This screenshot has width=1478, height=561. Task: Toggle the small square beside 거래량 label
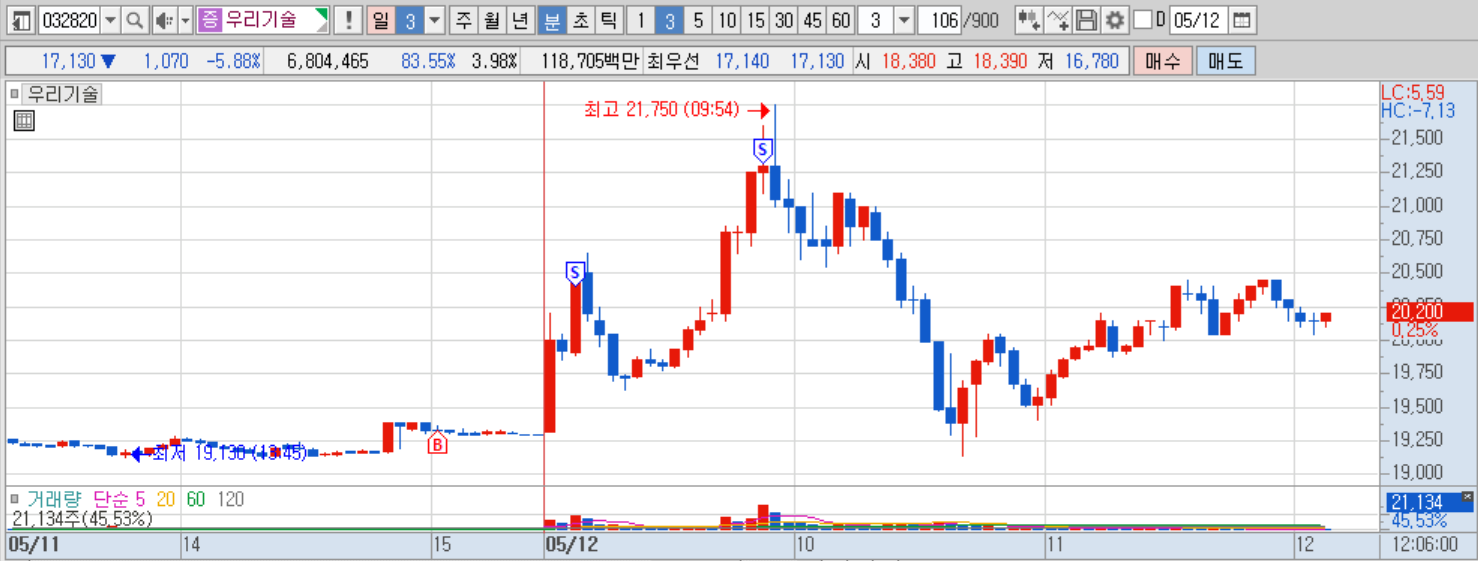tap(14, 498)
